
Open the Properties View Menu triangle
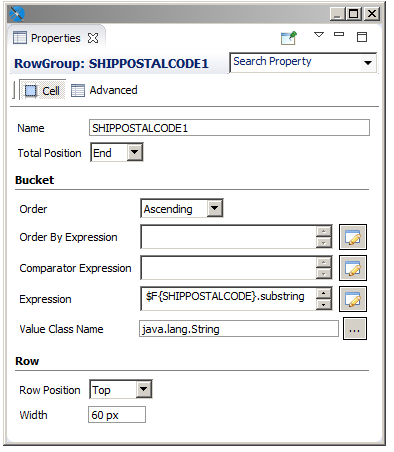pos(319,34)
